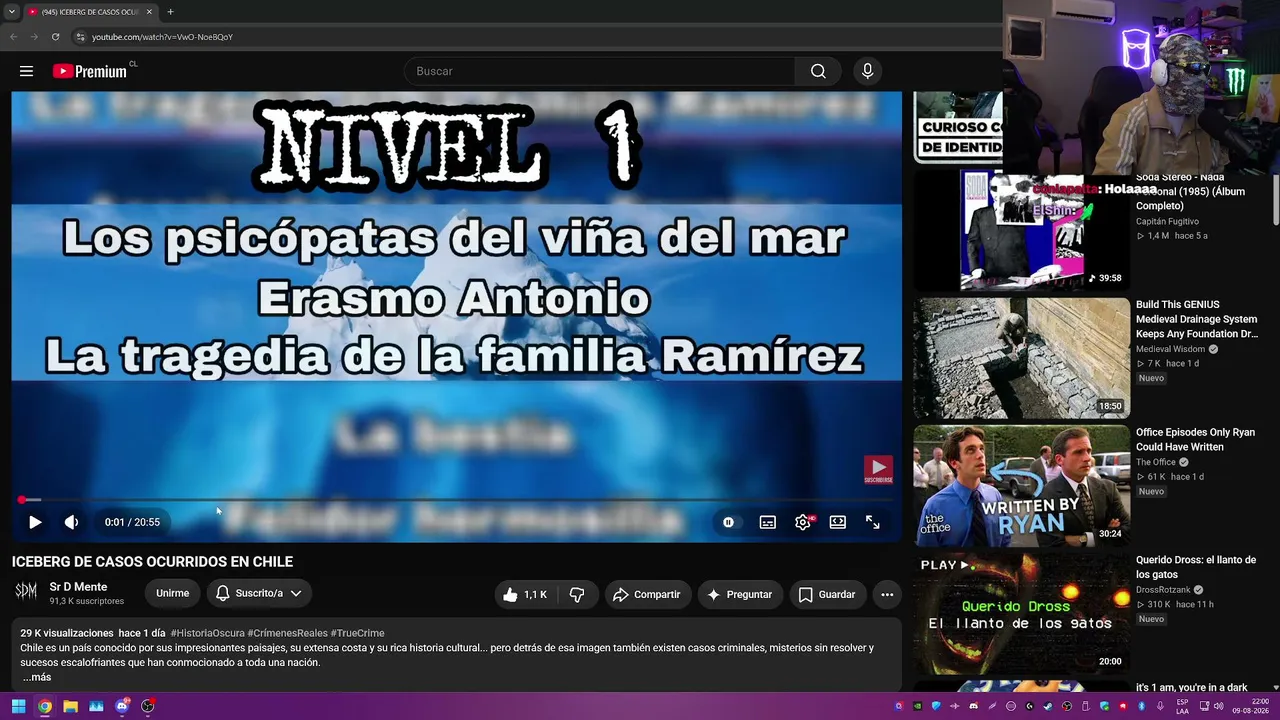Viewport: 1280px width, 720px height.
Task: Open File Explorer from the taskbar
Action: pyautogui.click(x=71, y=706)
